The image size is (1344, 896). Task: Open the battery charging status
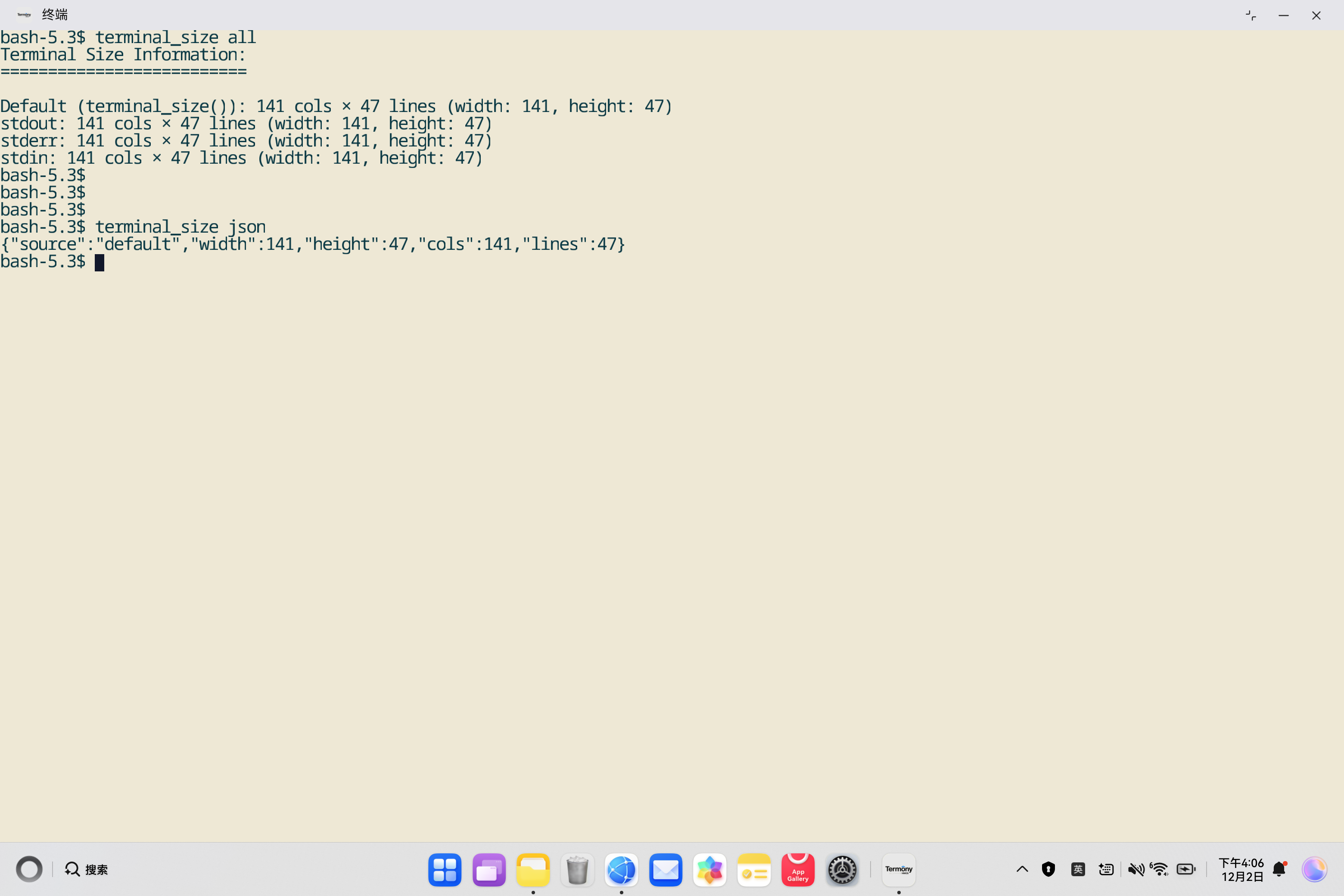(x=1186, y=869)
